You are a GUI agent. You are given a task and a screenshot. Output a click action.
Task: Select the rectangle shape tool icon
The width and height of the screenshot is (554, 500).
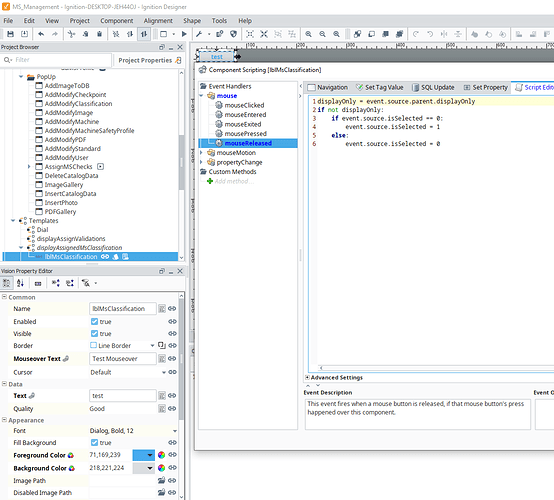point(163,34)
